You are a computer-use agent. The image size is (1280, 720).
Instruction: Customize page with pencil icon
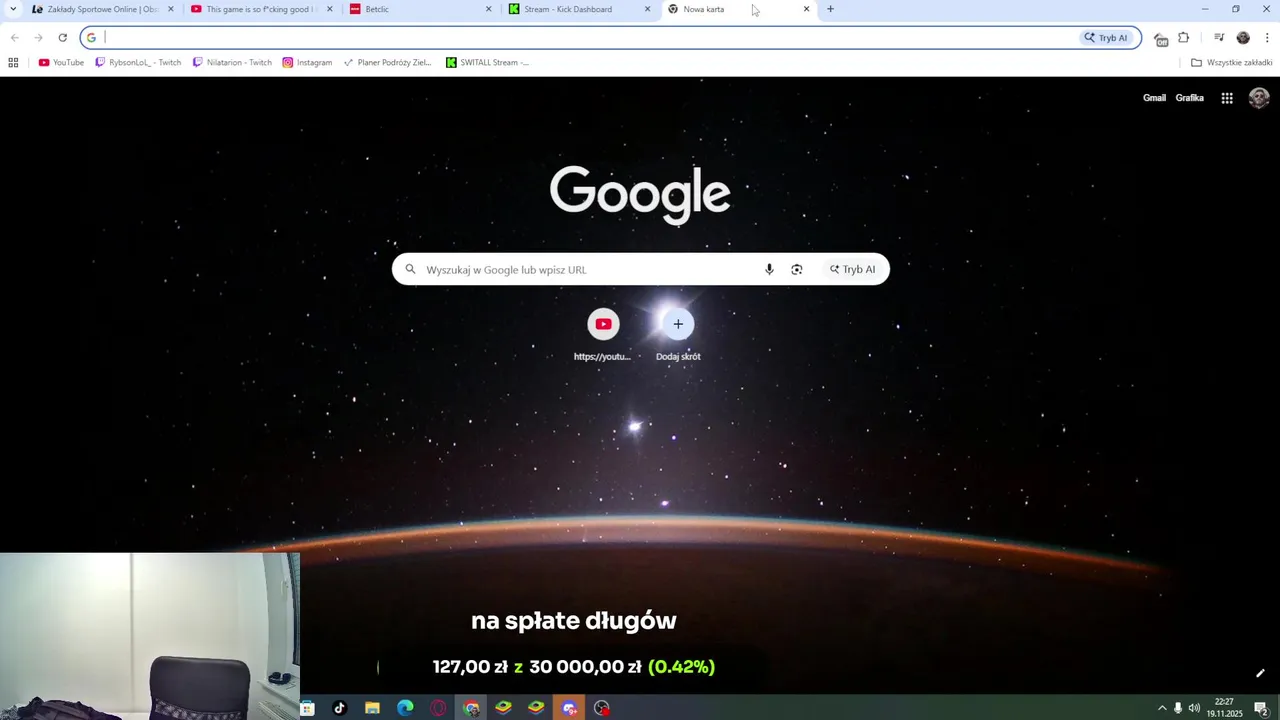click(x=1260, y=673)
